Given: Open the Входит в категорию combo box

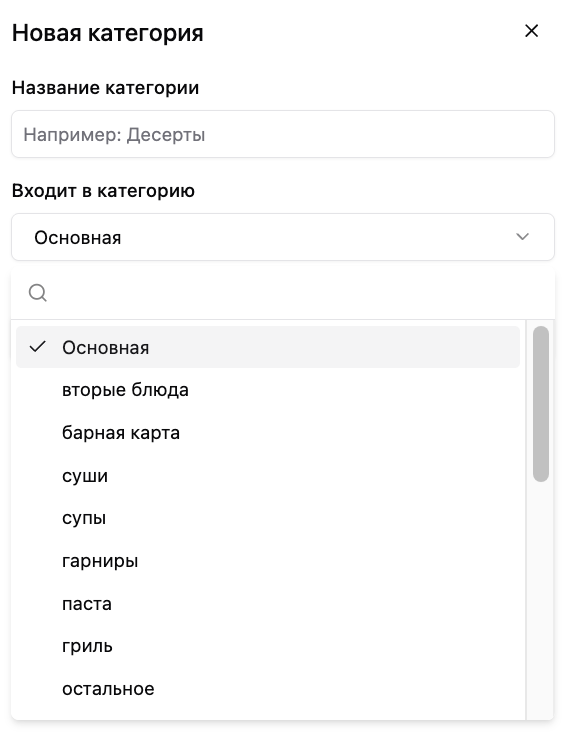Looking at the screenshot, I should click(283, 237).
